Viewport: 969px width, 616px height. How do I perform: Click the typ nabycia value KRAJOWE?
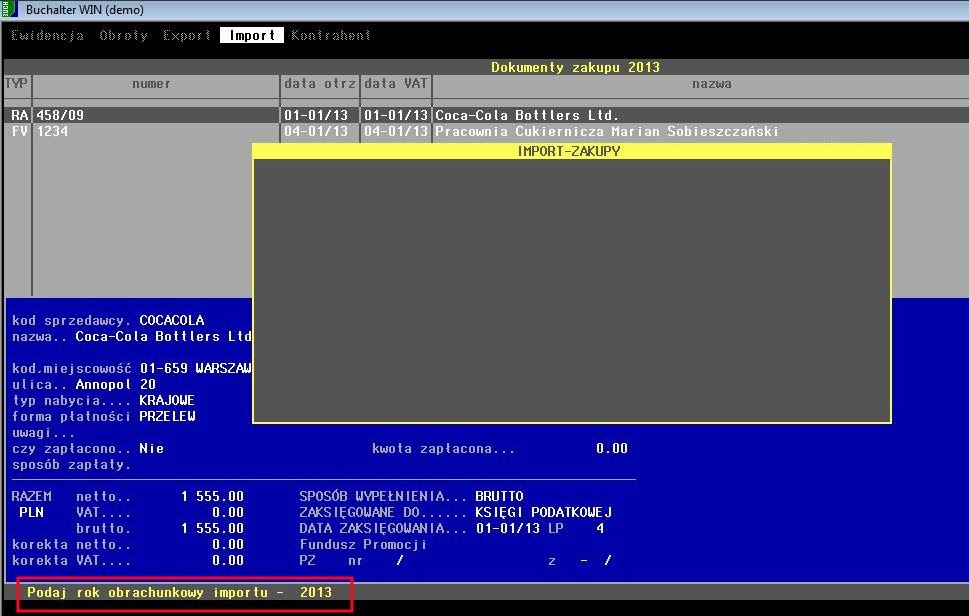[167, 400]
